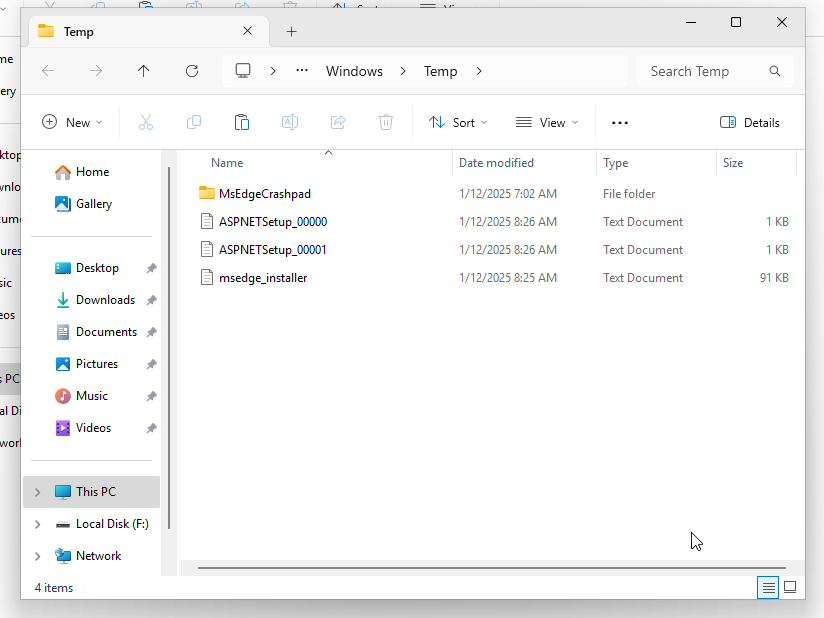
Task: Expand the hidden path ellipsis in address bar
Action: tap(302, 70)
